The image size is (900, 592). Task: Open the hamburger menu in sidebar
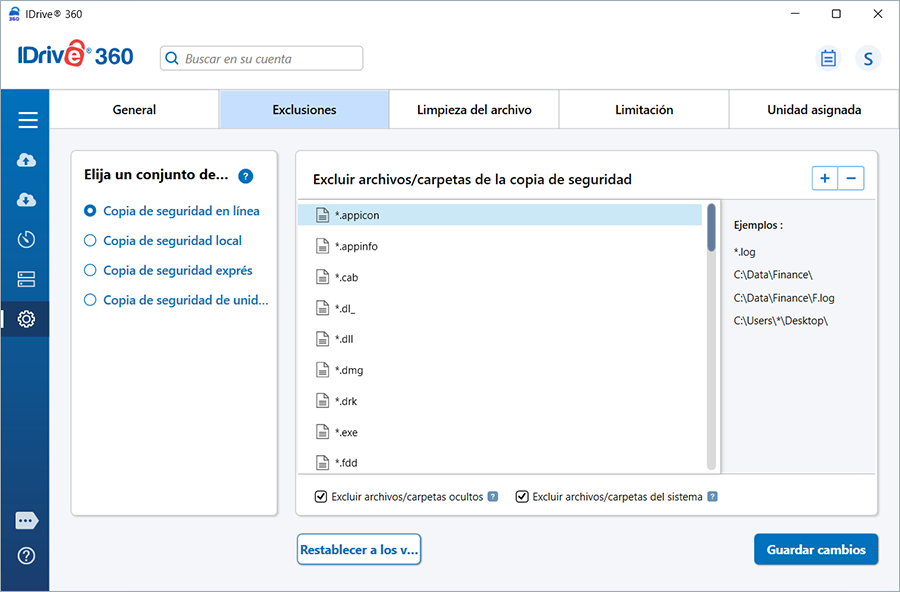pos(27,120)
